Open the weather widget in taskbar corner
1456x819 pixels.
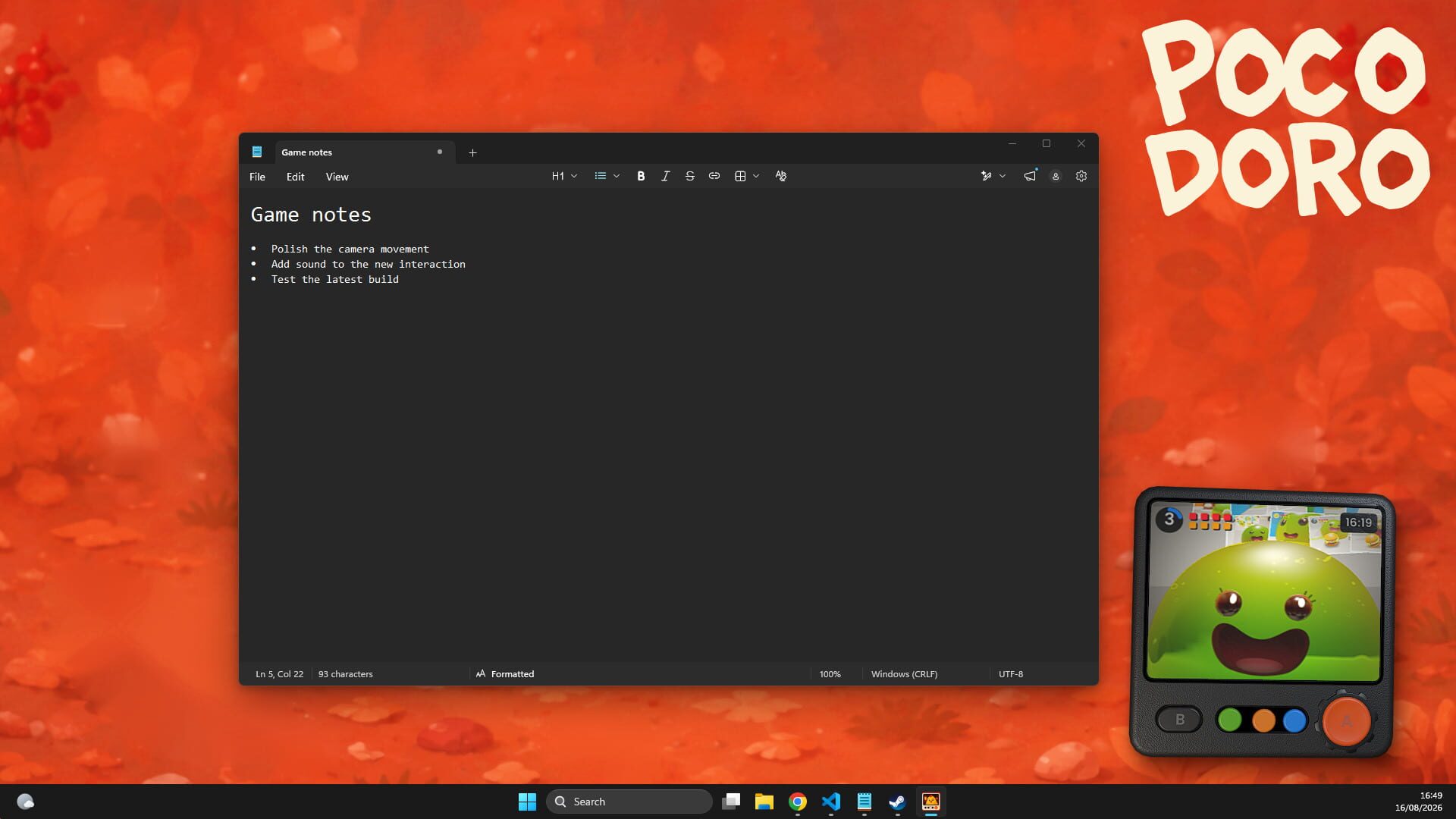click(x=25, y=802)
